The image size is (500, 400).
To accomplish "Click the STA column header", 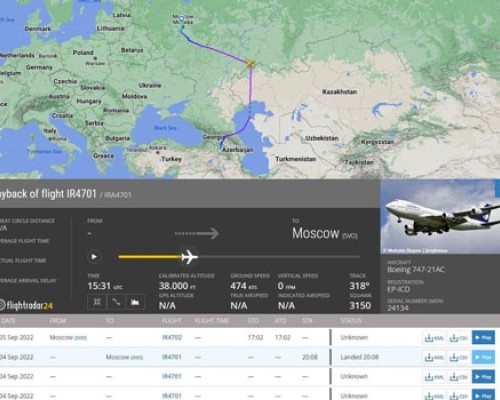I will (307, 321).
